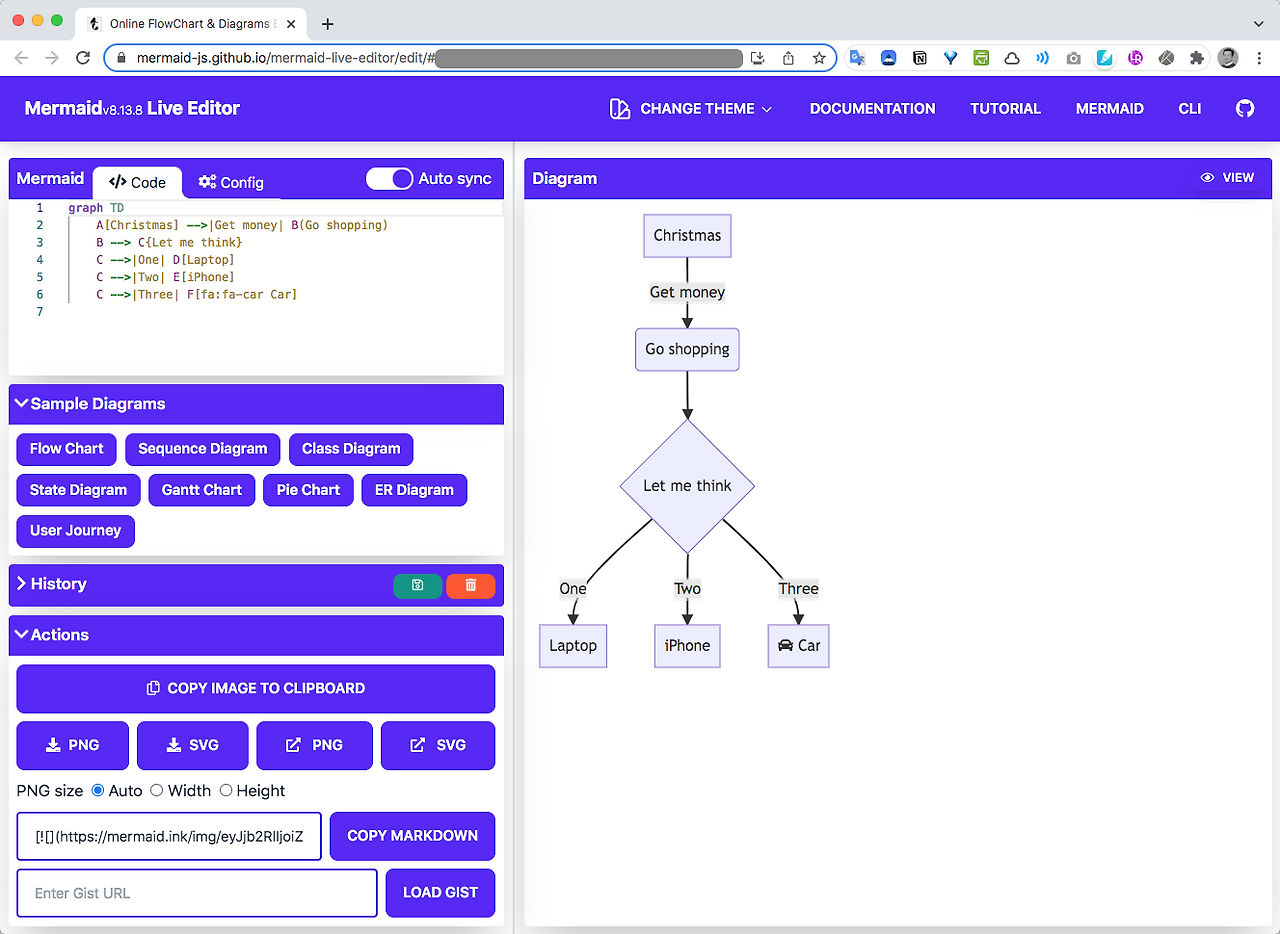Screen dimensions: 1280x934
Task: Click the clipboard icon on Copy Image button
Action: pyautogui.click(x=152, y=688)
